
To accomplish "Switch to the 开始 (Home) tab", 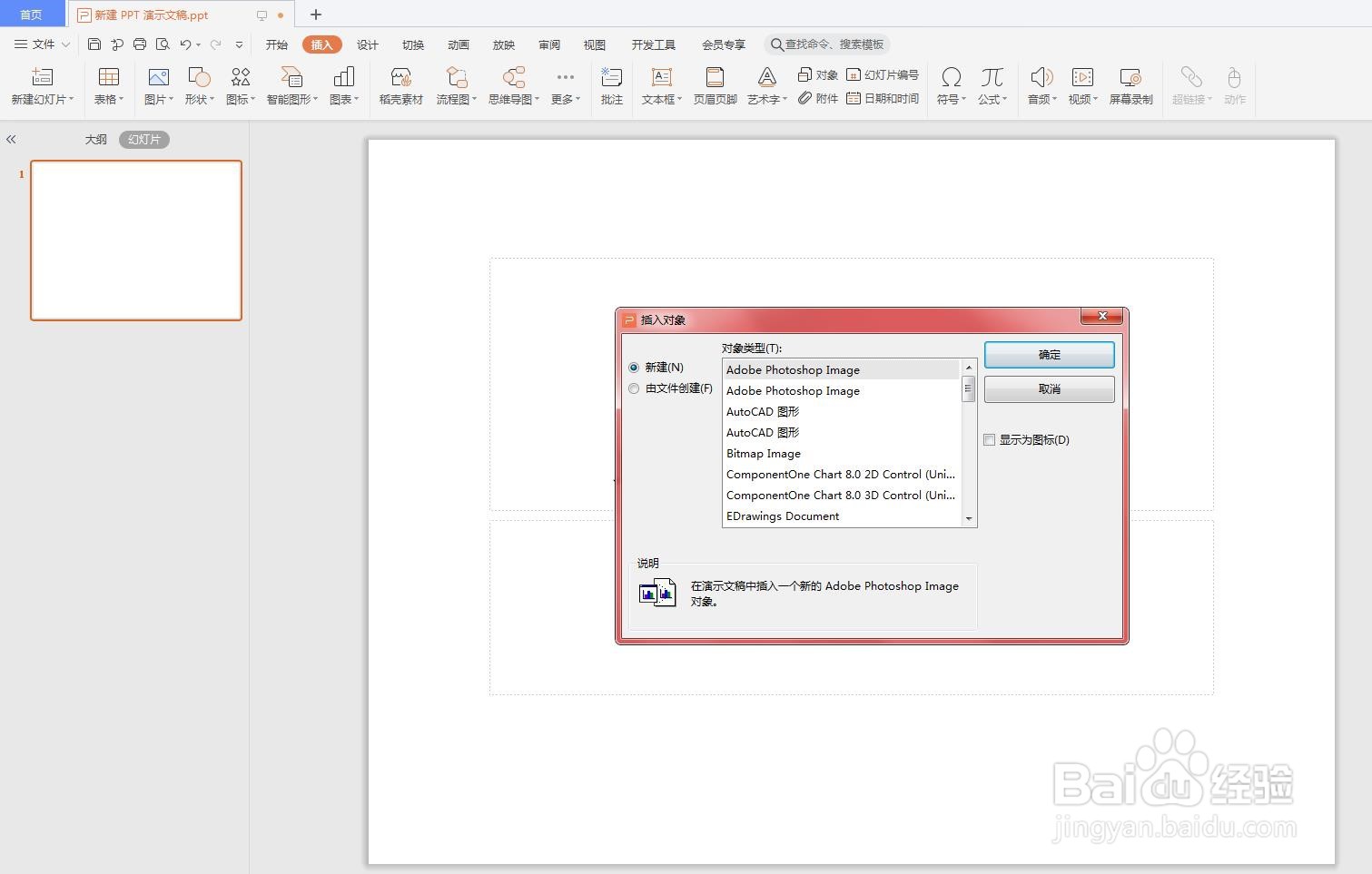I will pos(277,44).
